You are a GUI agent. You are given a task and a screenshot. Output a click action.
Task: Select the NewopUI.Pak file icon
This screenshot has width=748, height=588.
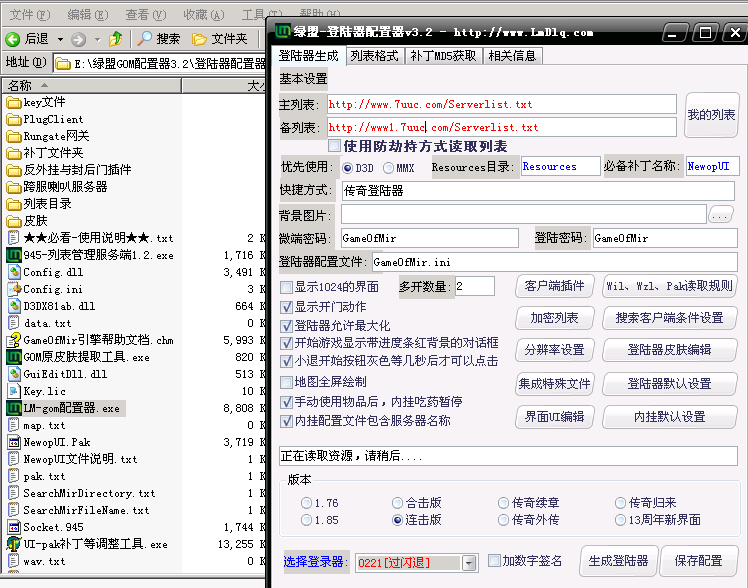[x=14, y=442]
